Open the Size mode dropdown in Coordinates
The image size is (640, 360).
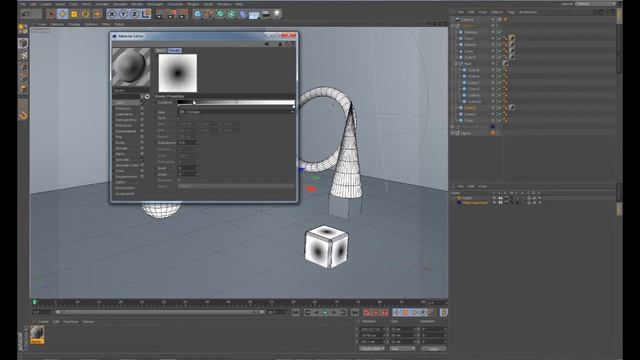(402, 349)
